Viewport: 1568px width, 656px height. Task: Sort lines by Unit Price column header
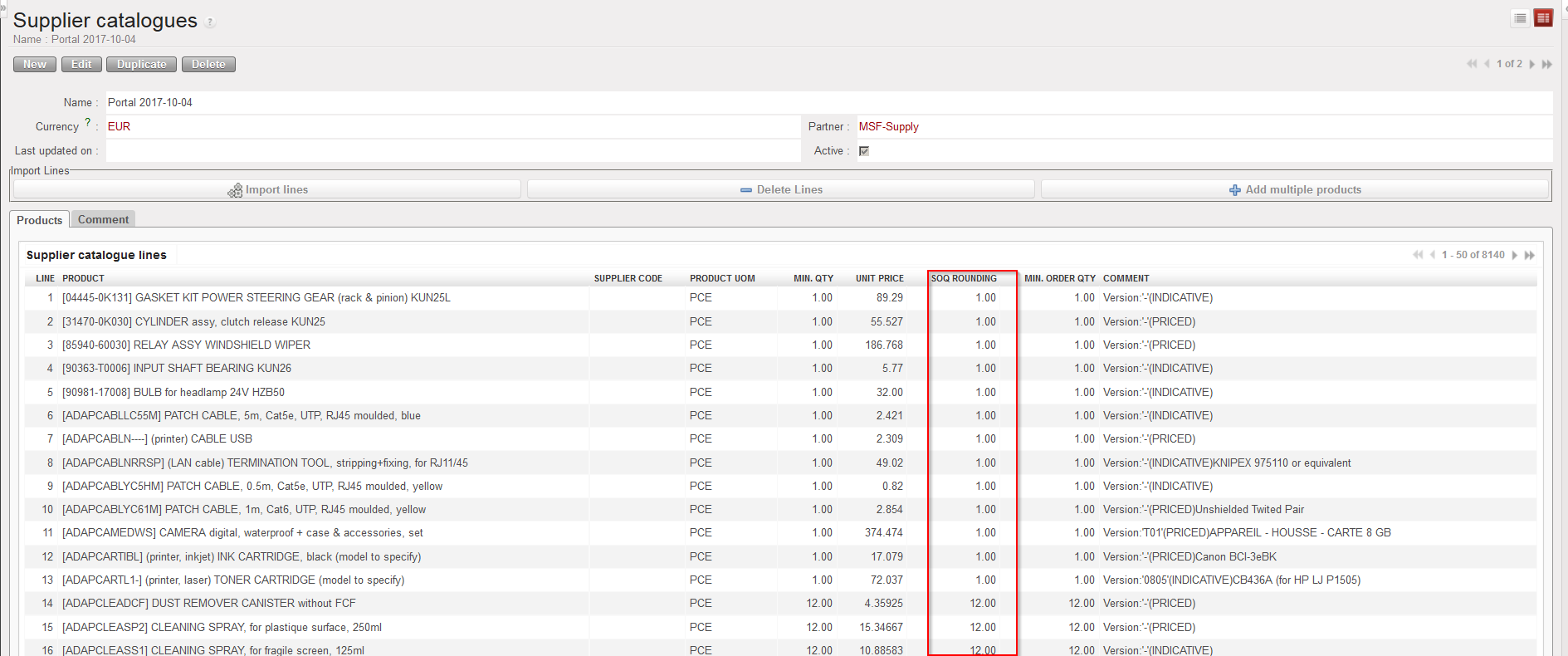tap(879, 278)
